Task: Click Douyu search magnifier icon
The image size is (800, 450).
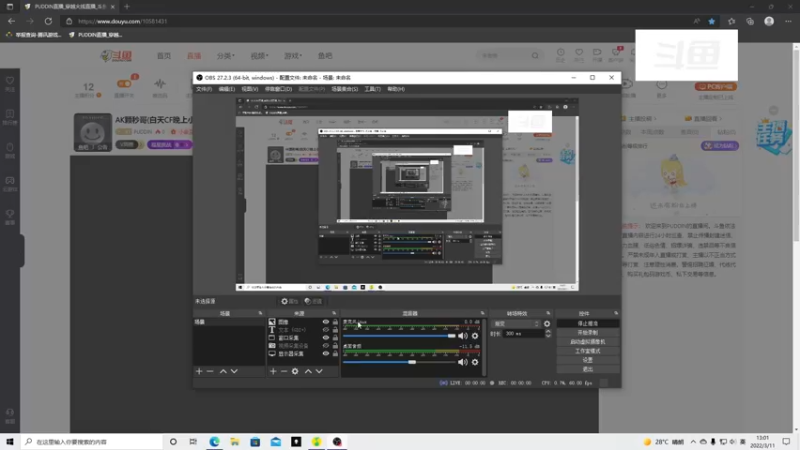Action: point(535,56)
